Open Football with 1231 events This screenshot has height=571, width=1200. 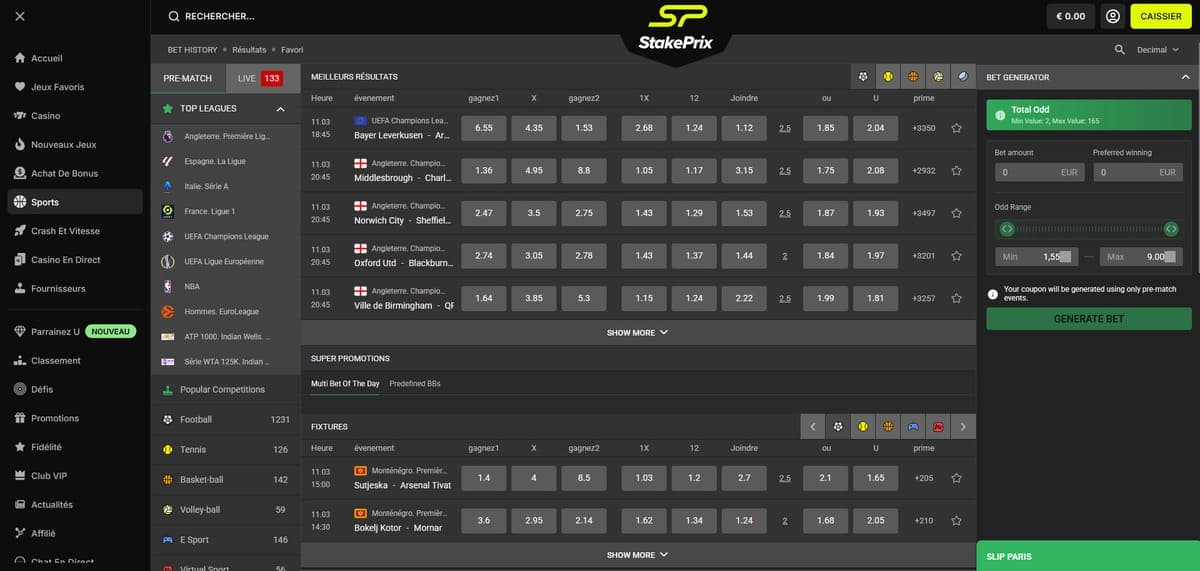pyautogui.click(x=226, y=419)
